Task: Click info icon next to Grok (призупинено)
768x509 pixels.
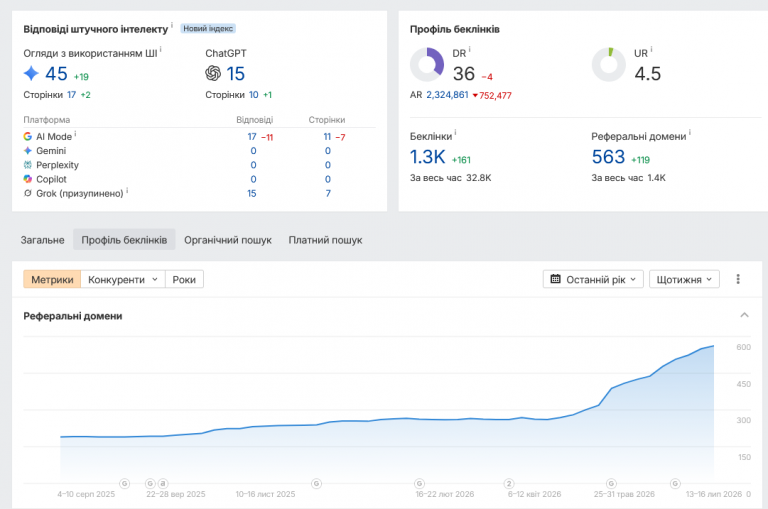Action: click(127, 190)
